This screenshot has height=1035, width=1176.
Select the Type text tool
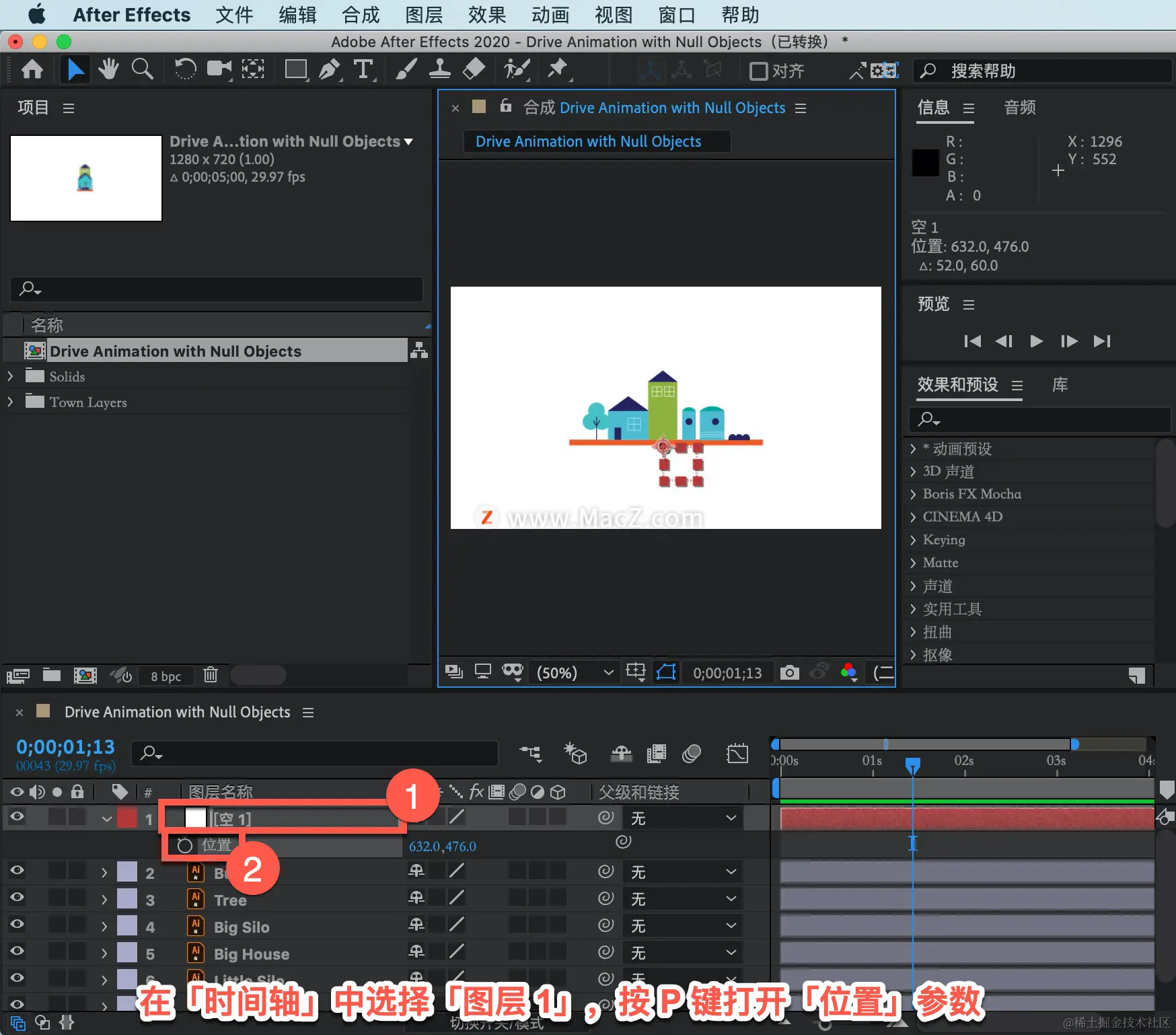pyautogui.click(x=363, y=69)
